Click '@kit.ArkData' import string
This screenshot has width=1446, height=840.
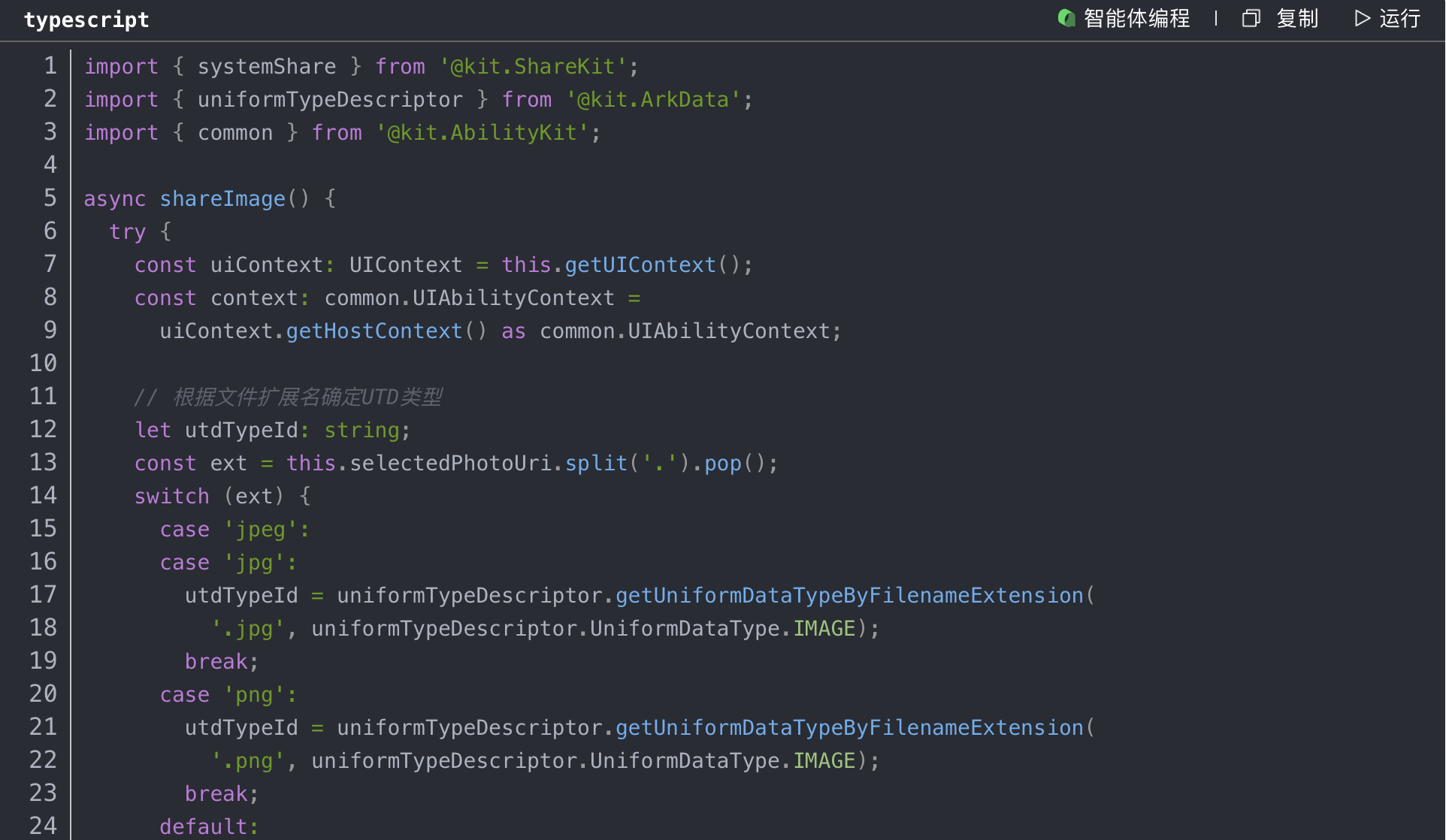[x=652, y=99]
